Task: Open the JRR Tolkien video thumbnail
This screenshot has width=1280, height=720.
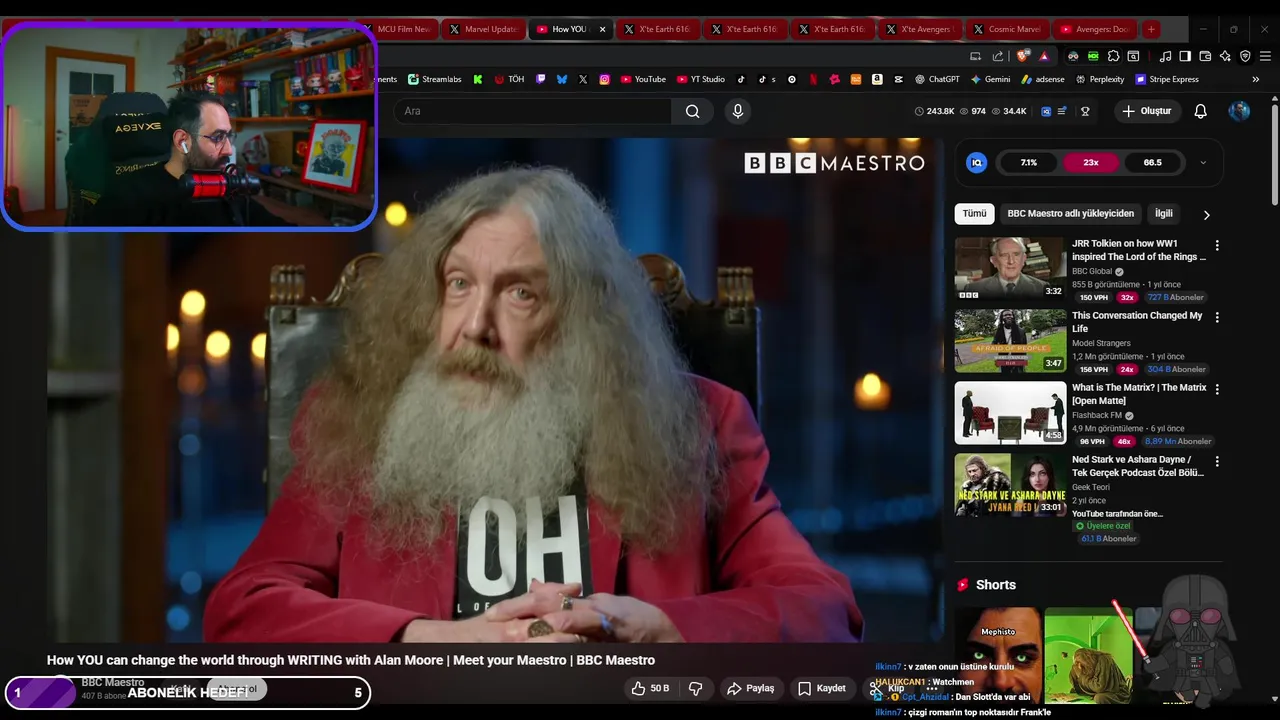Action: pyautogui.click(x=1010, y=268)
